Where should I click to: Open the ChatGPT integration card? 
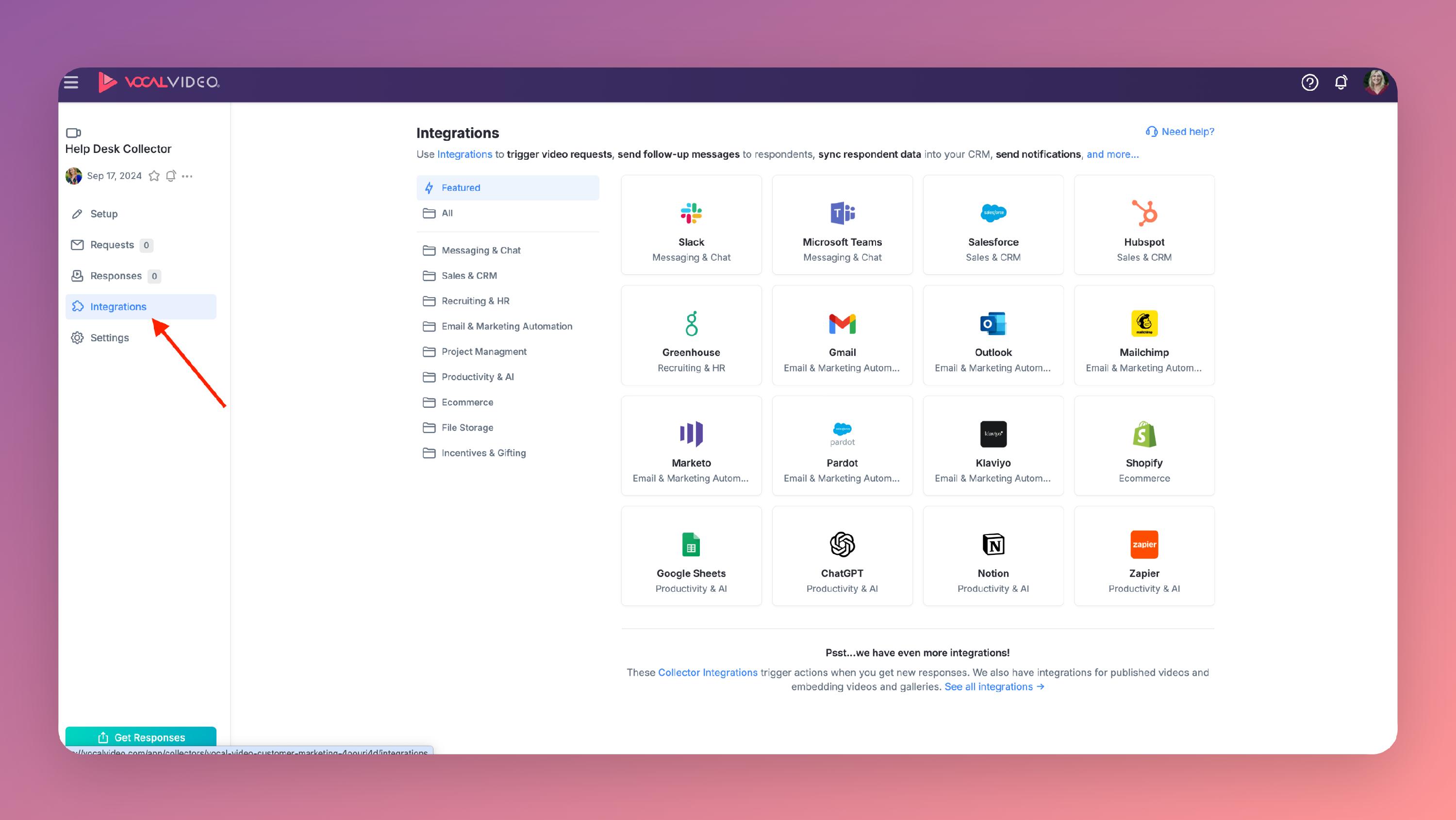(x=842, y=556)
